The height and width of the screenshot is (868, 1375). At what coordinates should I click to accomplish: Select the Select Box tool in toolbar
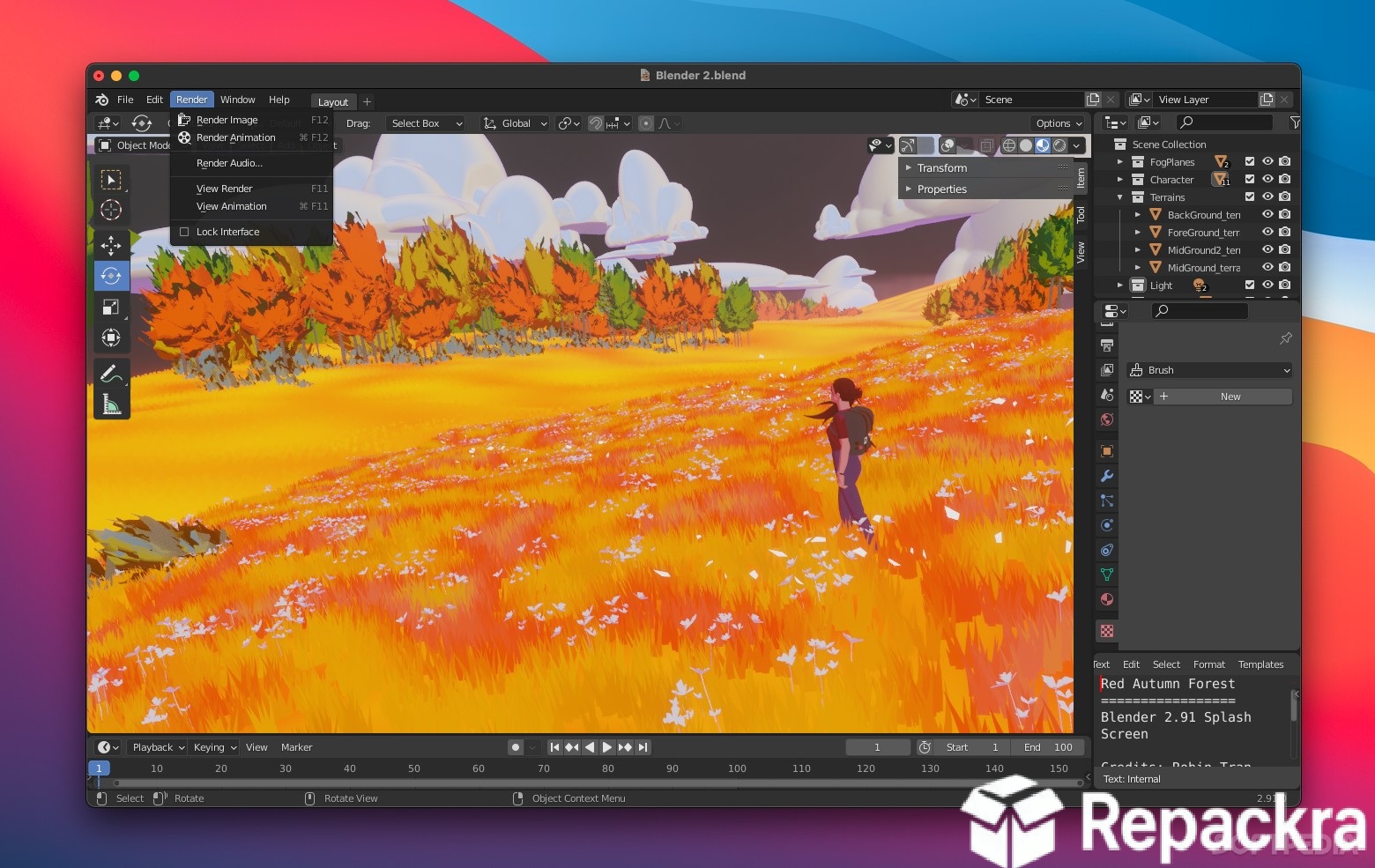(111, 180)
